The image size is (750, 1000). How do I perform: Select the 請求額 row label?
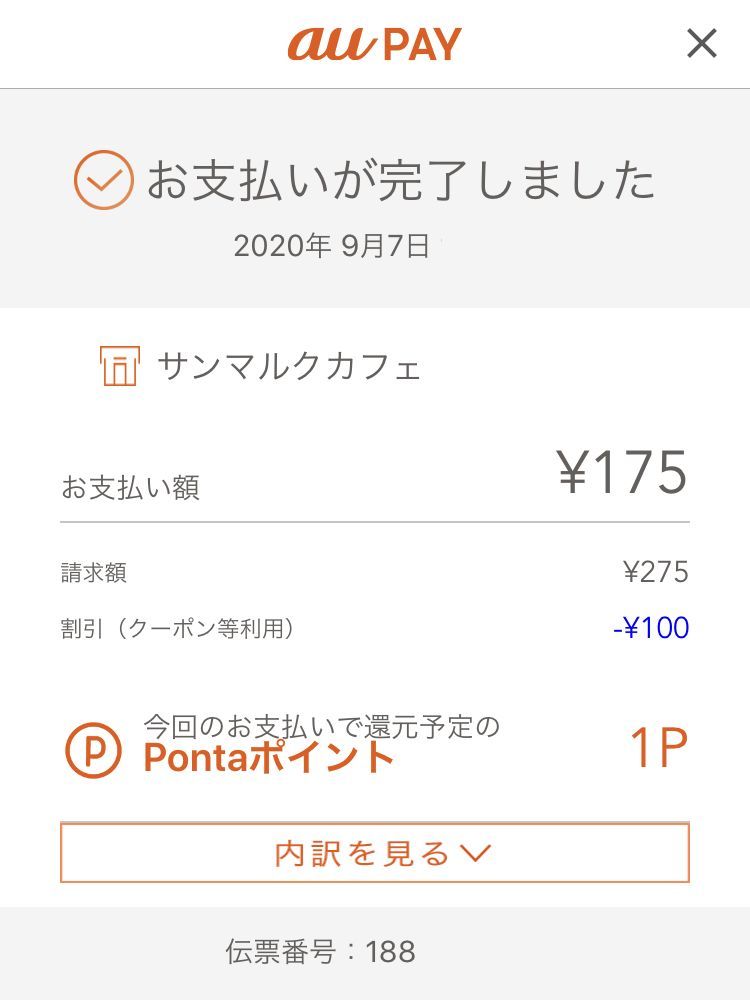(x=93, y=573)
